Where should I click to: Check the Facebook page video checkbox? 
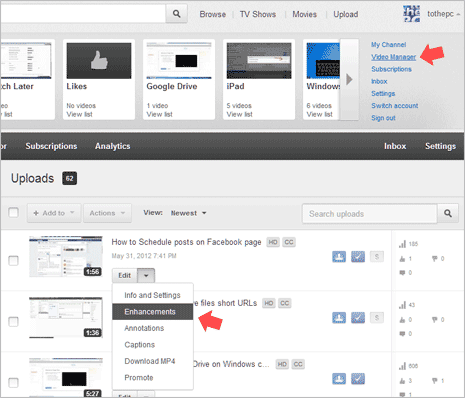[x=13, y=260]
